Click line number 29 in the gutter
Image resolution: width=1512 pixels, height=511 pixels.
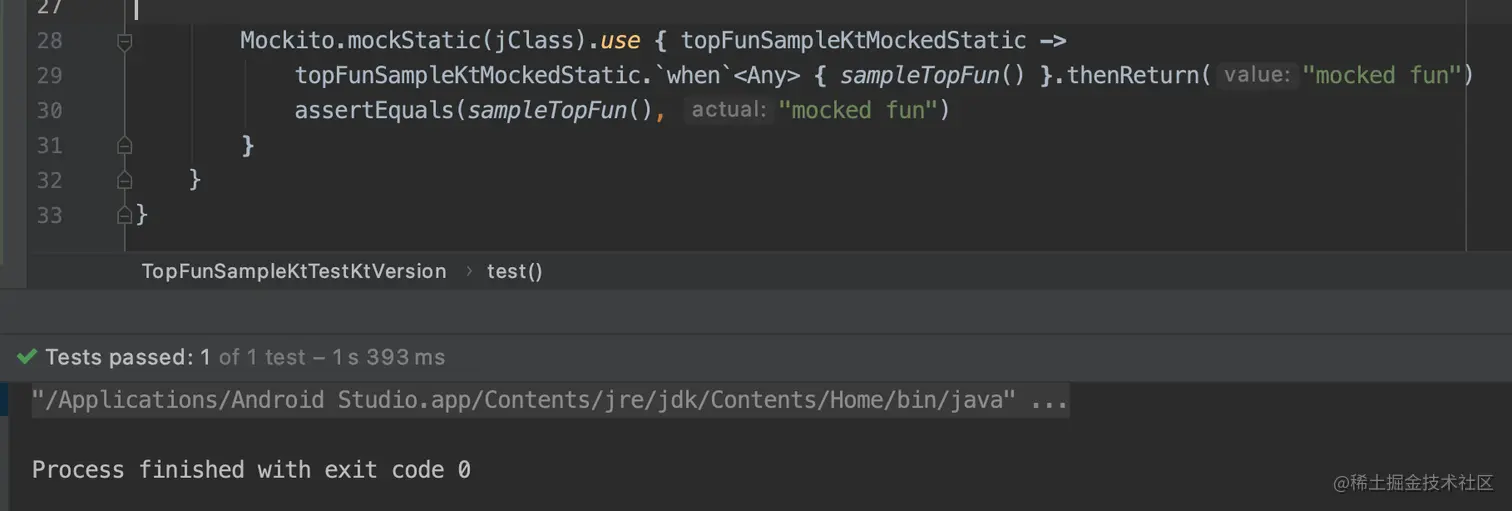[x=48, y=75]
